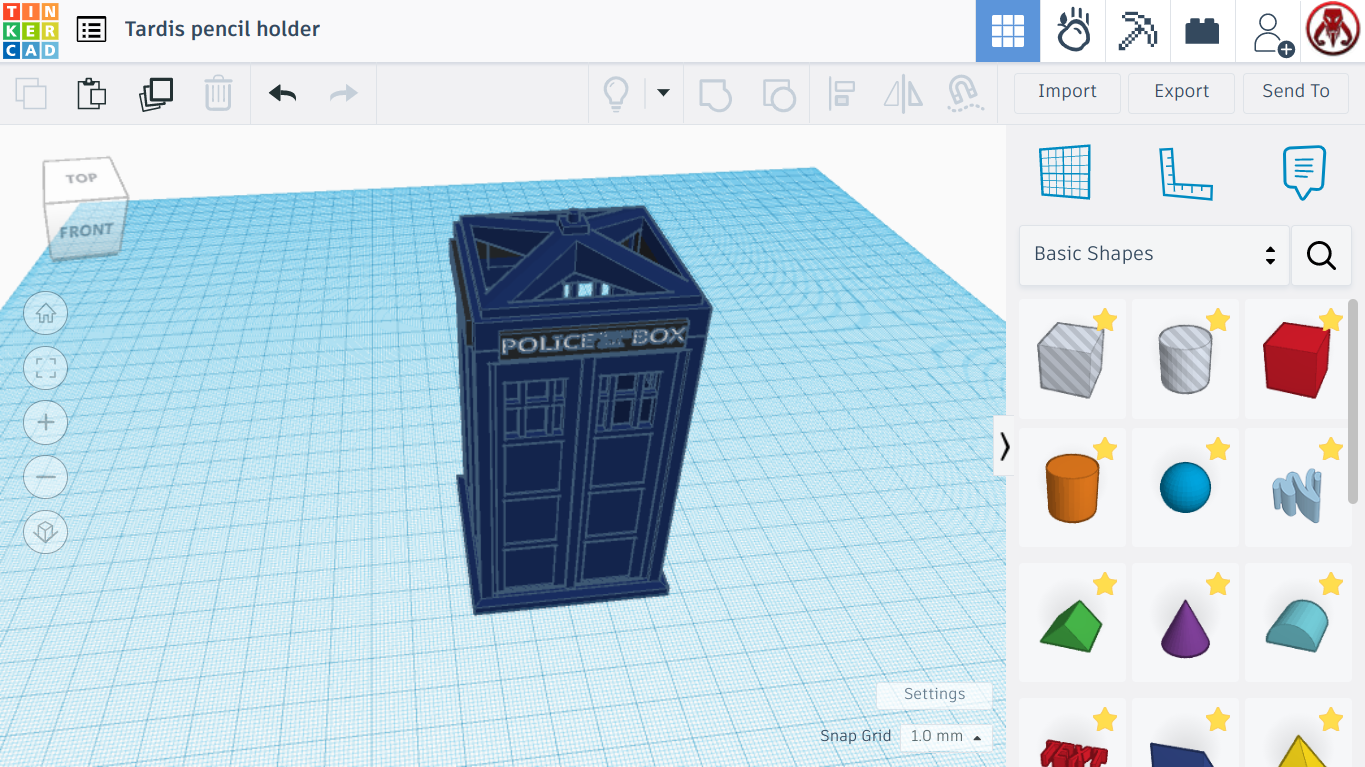Click the Group shapes icon

(715, 94)
